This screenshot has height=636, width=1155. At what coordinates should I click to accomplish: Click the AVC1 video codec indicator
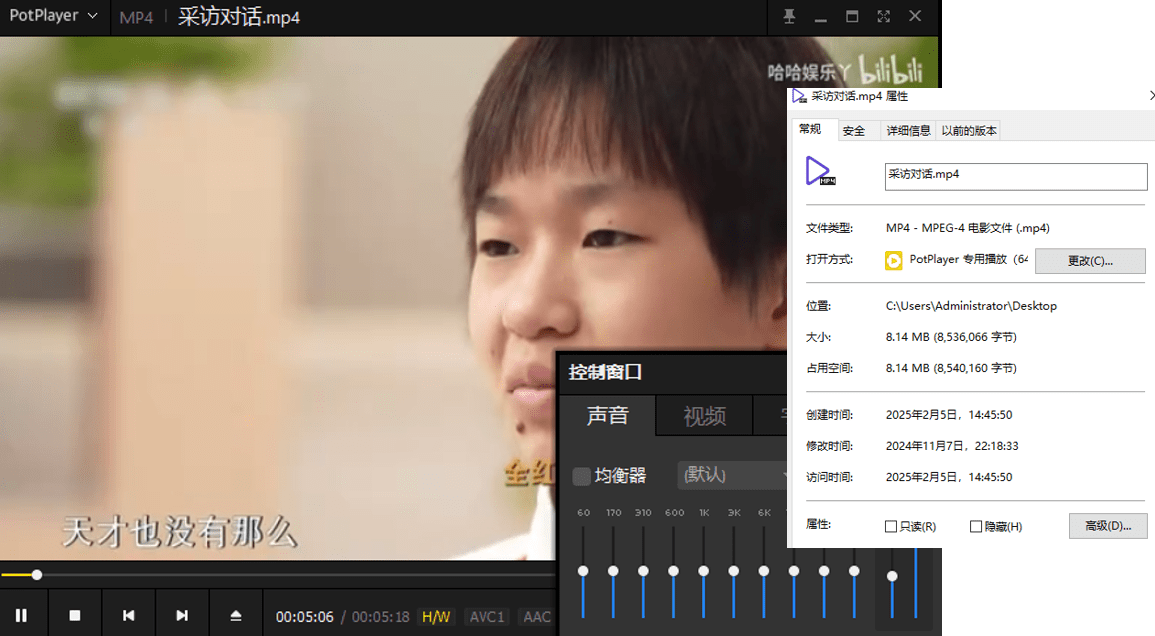coord(487,617)
